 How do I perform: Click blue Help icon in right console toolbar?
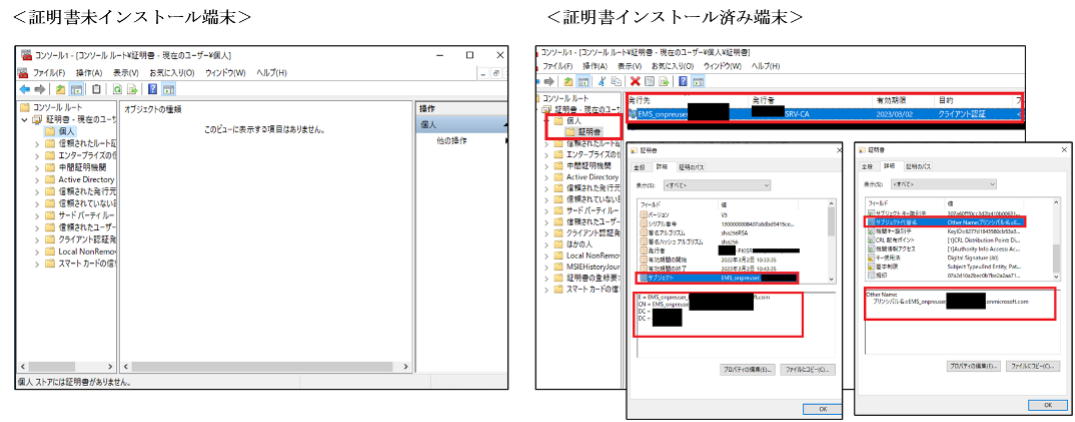coord(683,81)
